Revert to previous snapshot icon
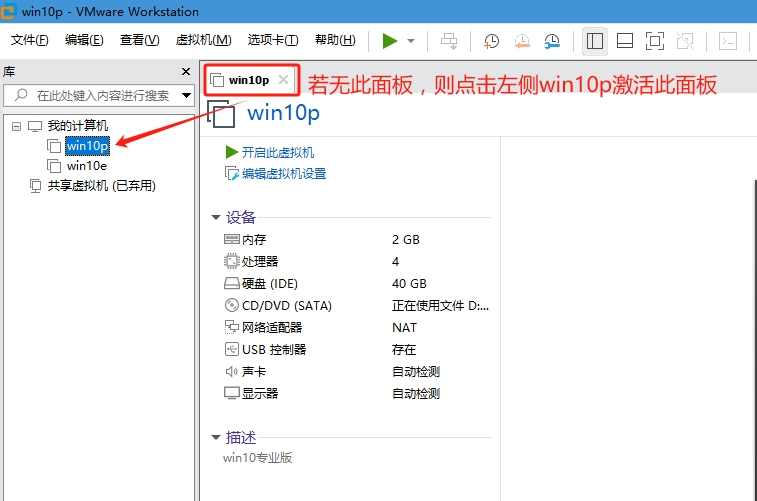 [521, 41]
